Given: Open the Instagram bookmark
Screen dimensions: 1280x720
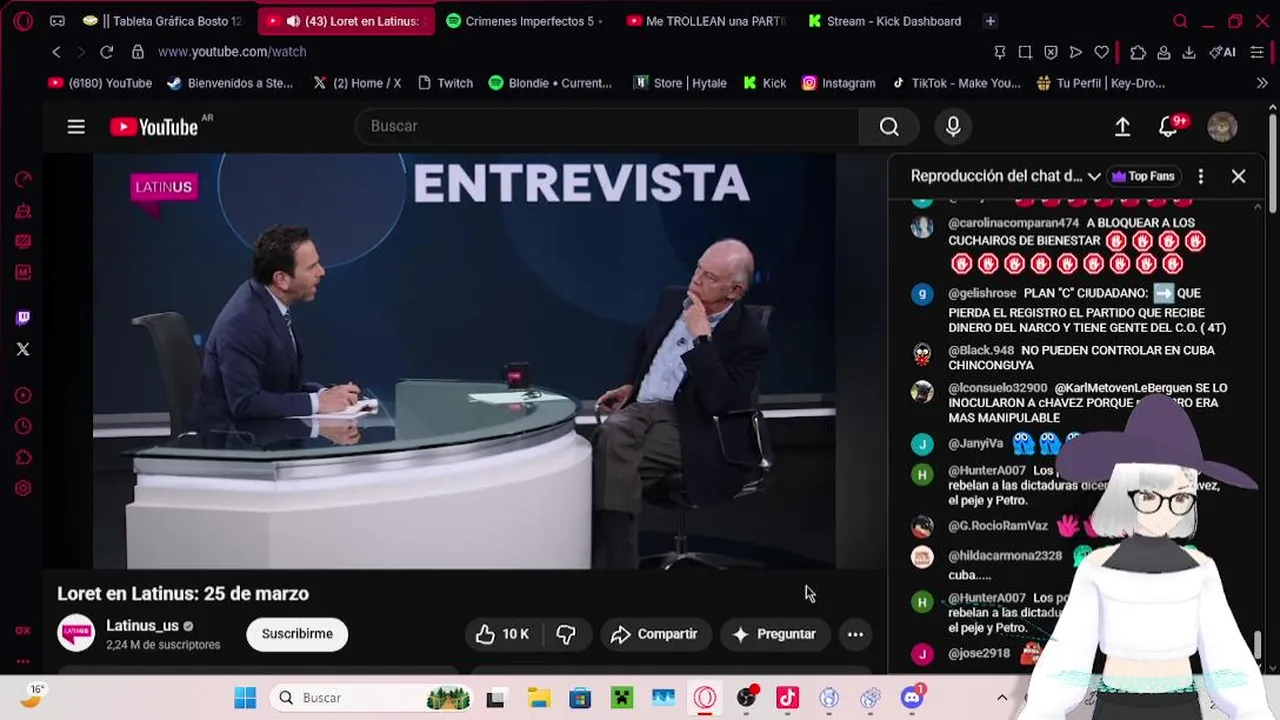Looking at the screenshot, I should point(838,83).
